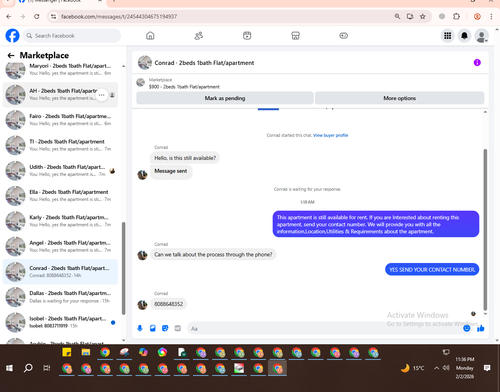This screenshot has width=500, height=392.
Task: Reload the page
Action: [37, 16]
